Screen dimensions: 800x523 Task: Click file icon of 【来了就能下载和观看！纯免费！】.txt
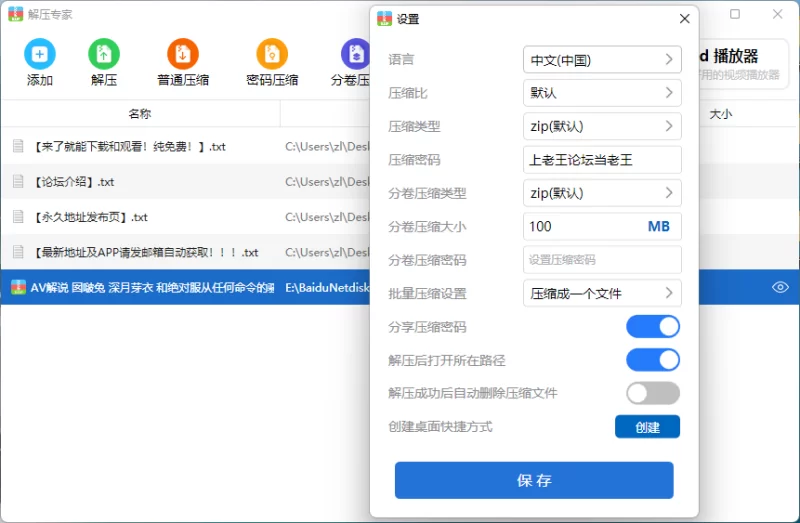point(18,146)
